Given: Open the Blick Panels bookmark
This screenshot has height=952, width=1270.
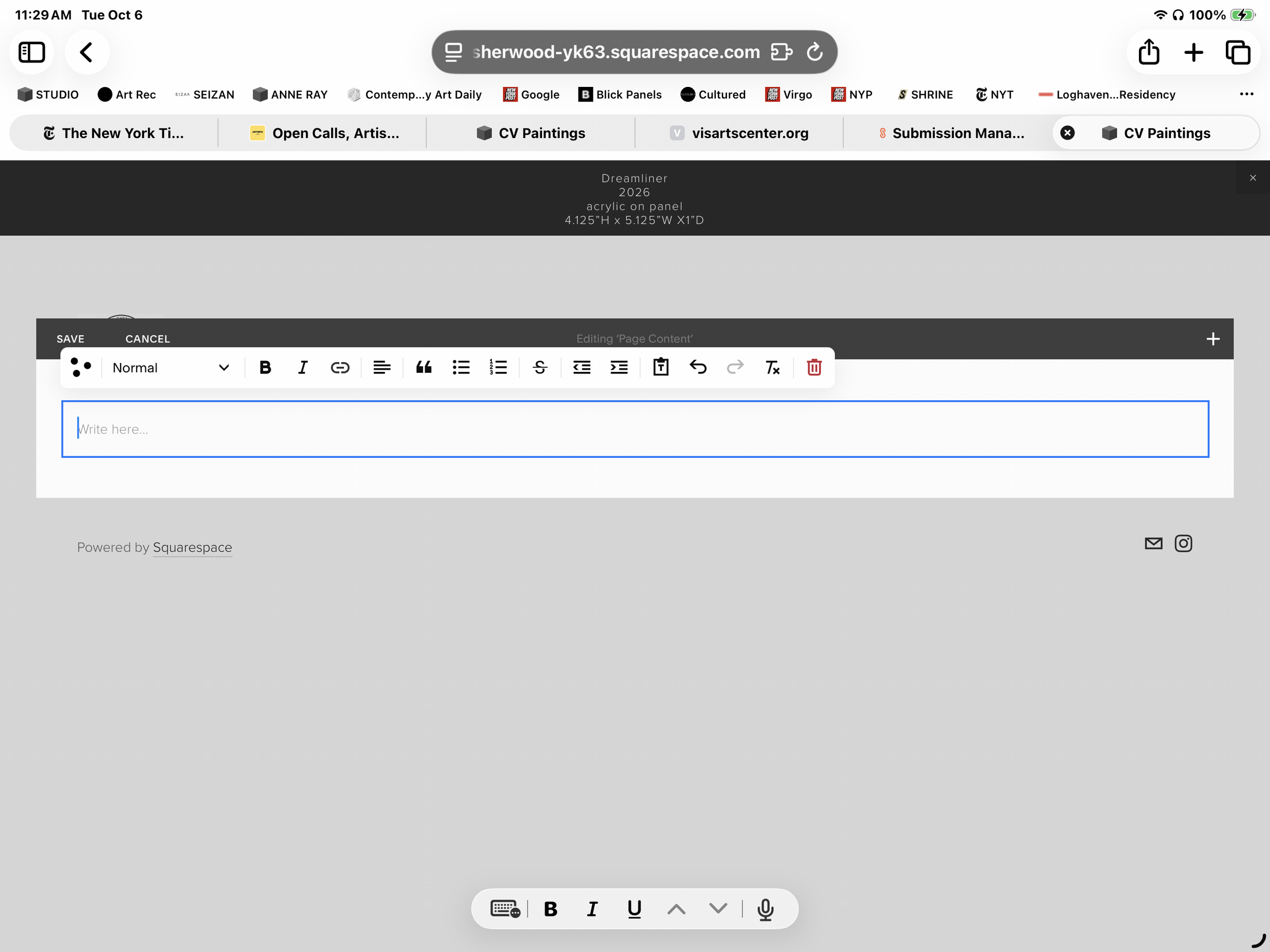Looking at the screenshot, I should click(620, 94).
